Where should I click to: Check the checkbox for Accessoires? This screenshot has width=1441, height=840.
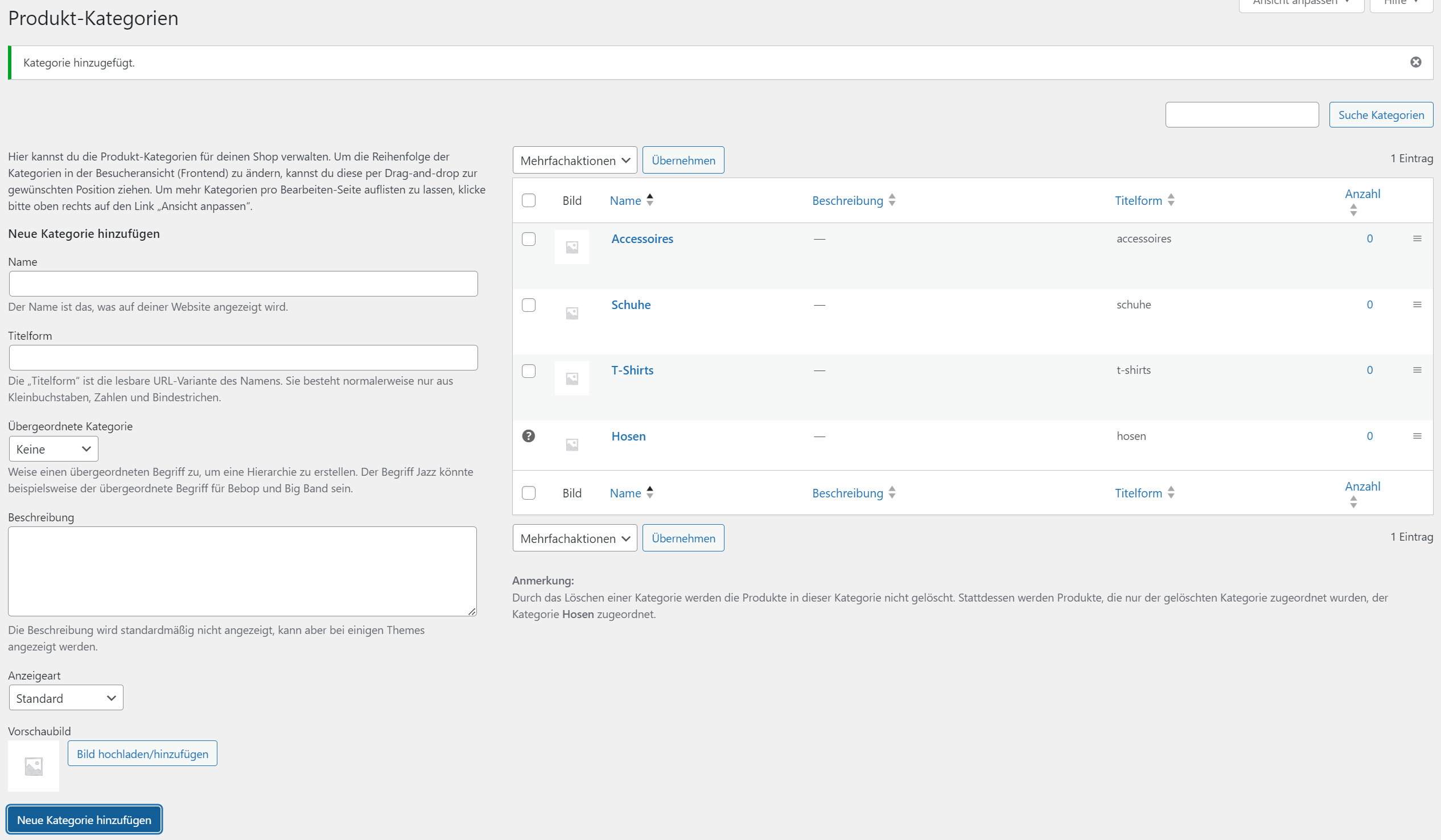529,239
